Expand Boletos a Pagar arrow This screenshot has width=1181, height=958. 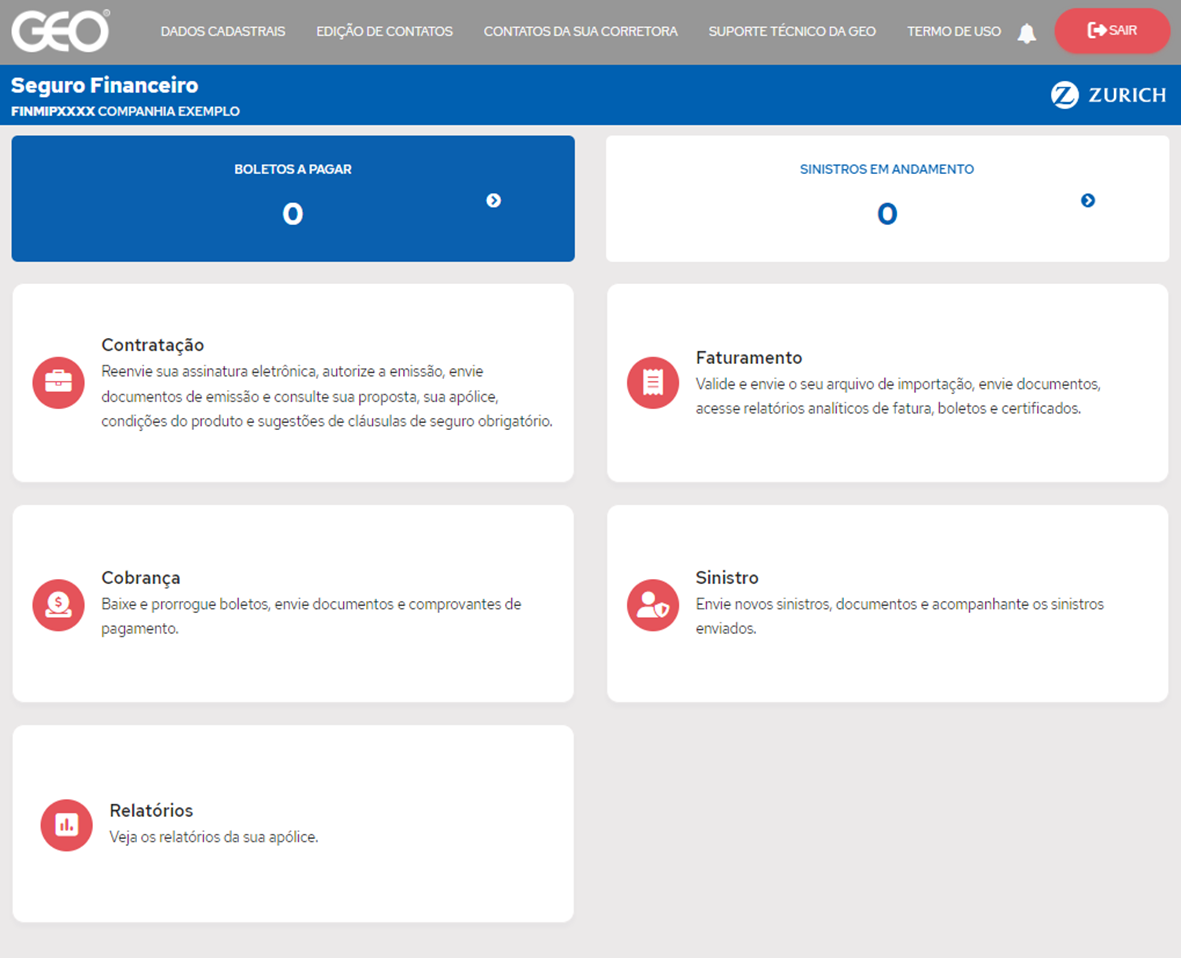493,200
